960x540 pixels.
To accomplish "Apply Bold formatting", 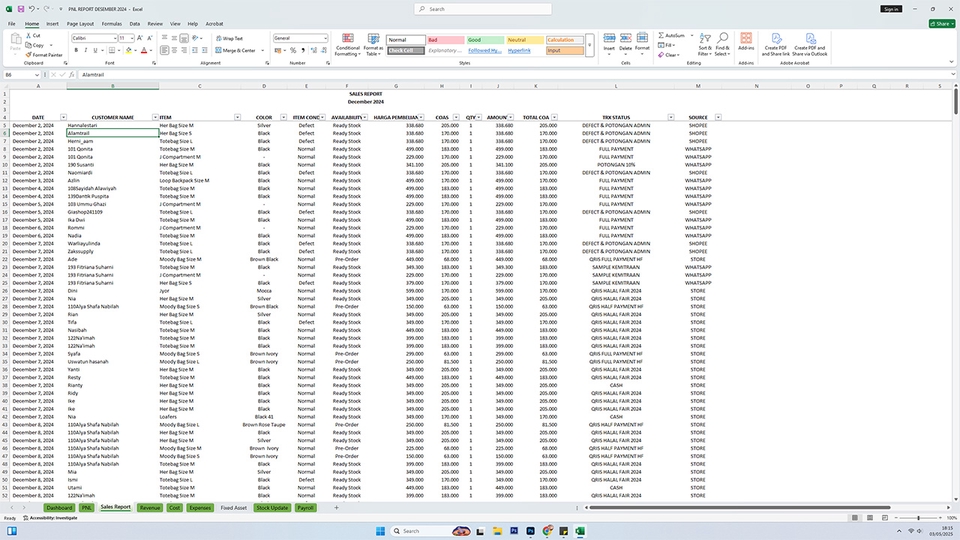I will (x=76, y=50).
